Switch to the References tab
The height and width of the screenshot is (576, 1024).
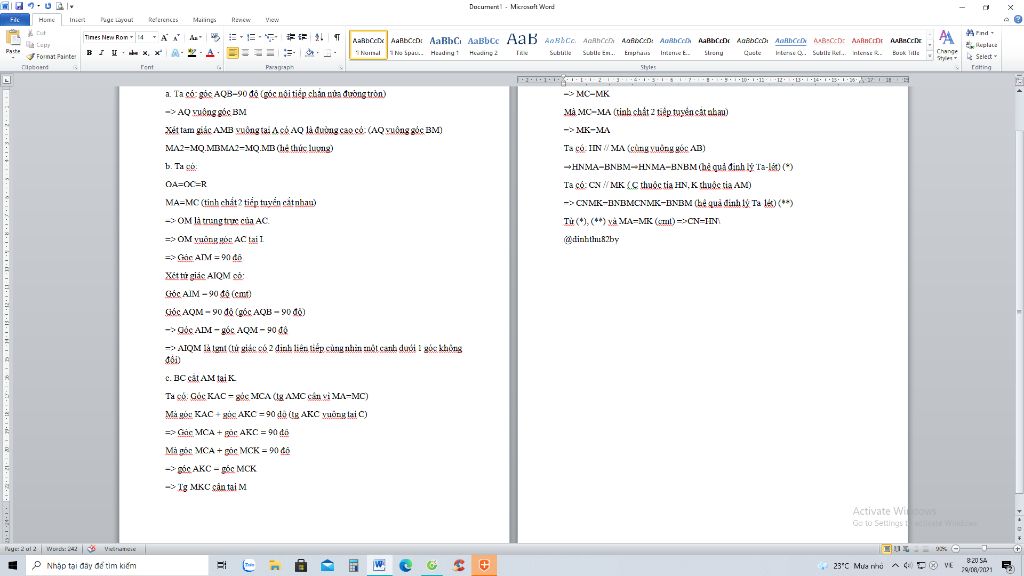(x=163, y=20)
